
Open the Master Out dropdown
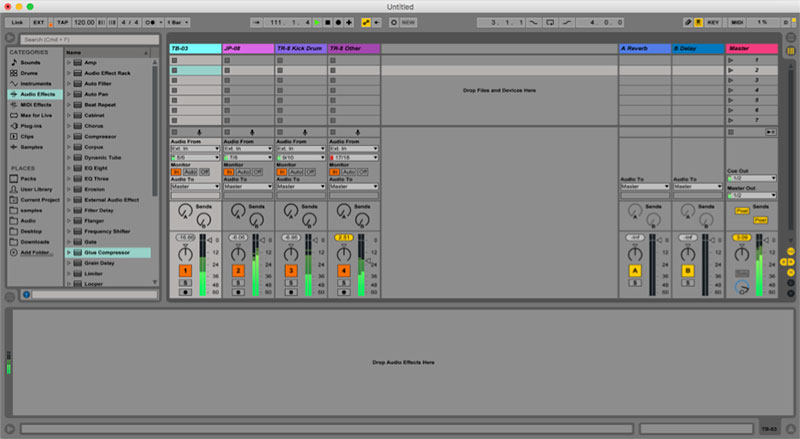point(752,196)
